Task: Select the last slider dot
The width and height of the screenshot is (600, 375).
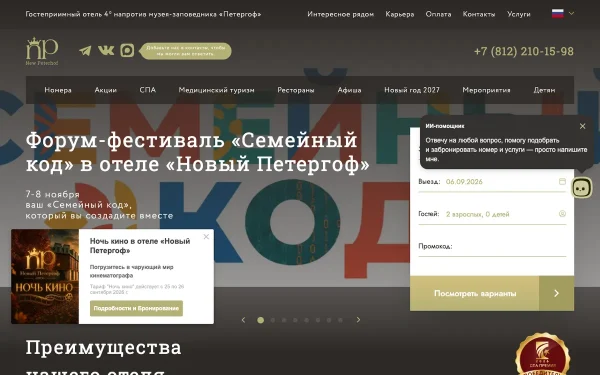Action: [x=340, y=320]
